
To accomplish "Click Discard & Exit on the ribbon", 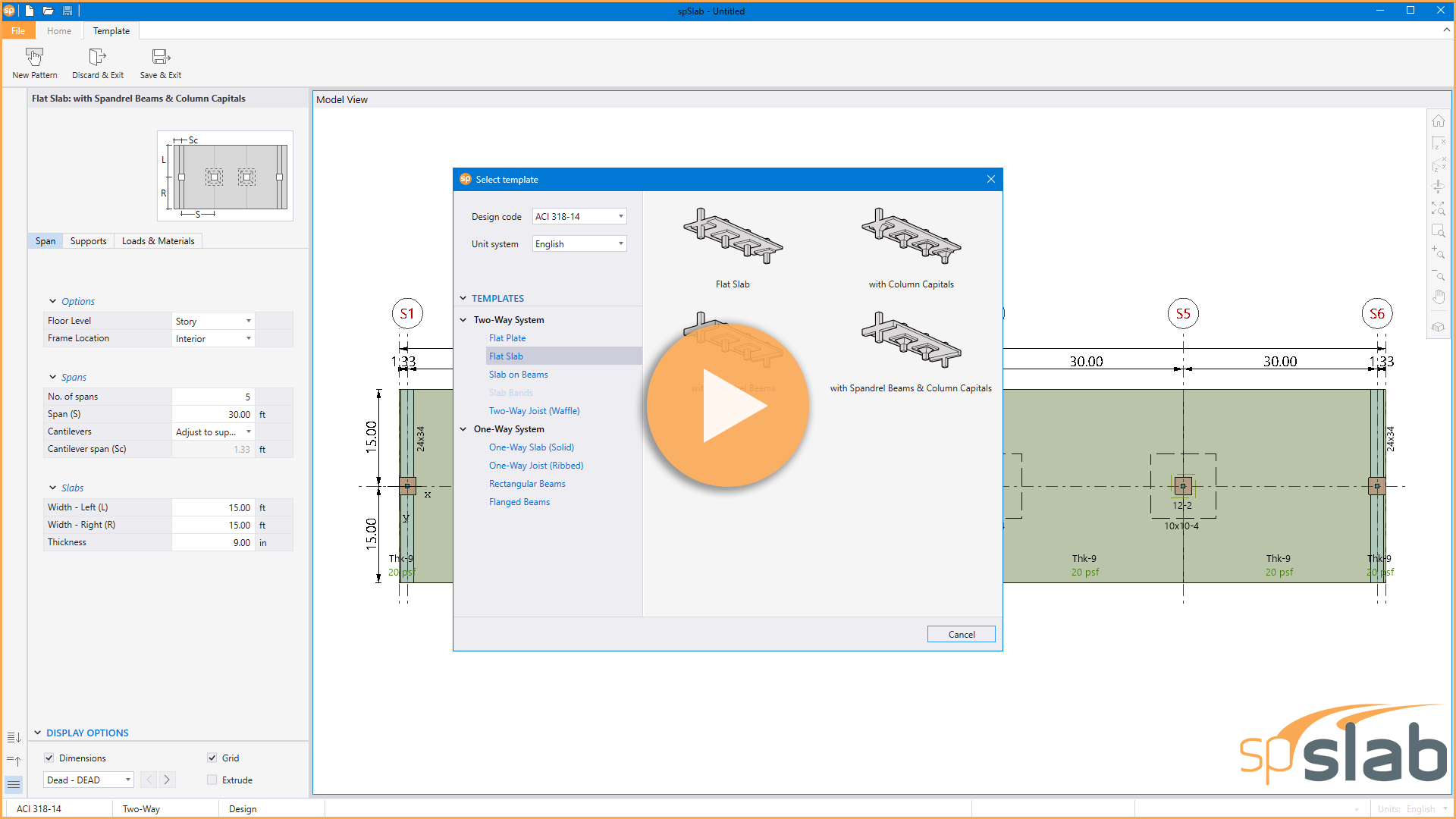I will 97,62.
